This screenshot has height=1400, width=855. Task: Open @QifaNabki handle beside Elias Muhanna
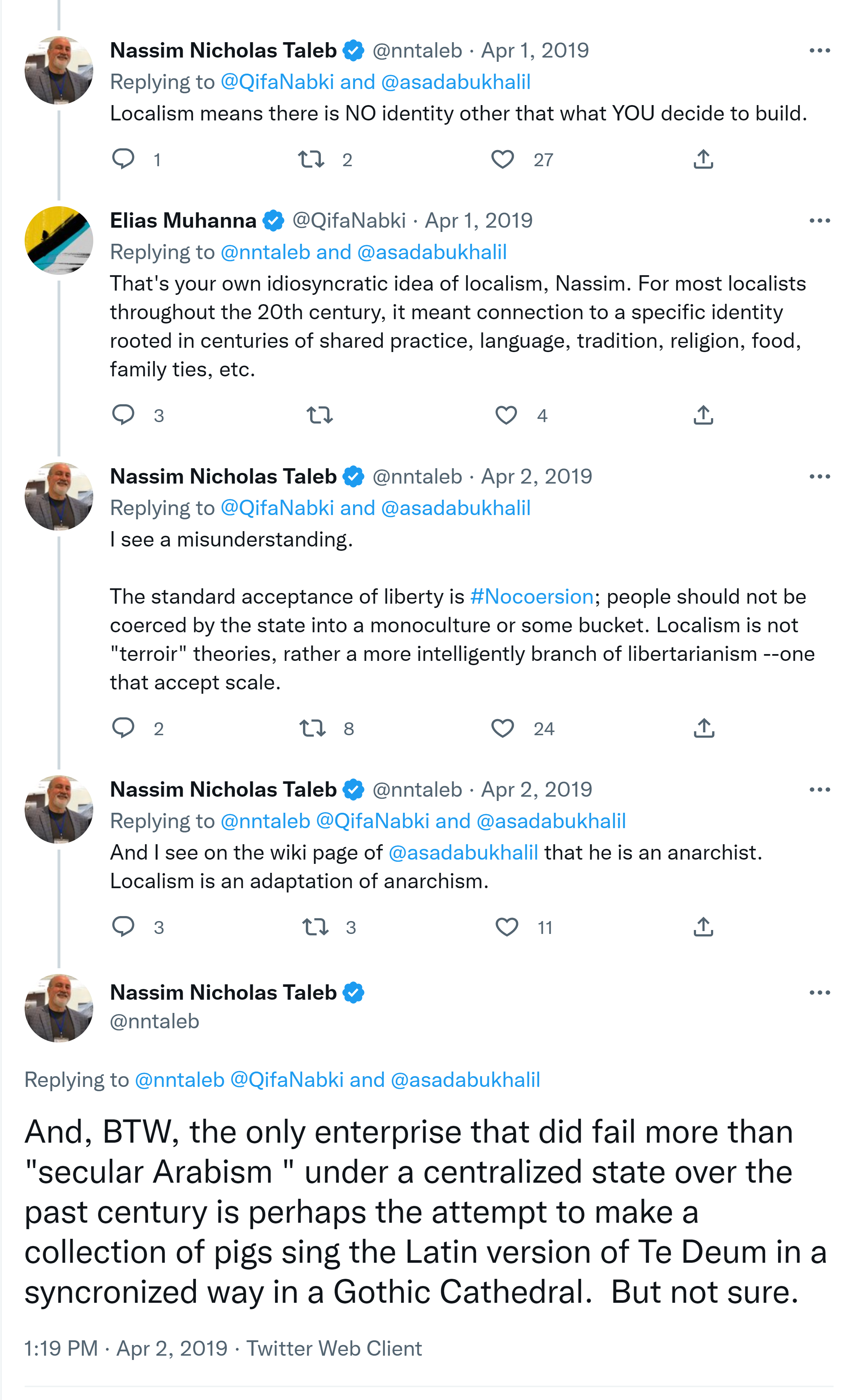coord(349,221)
